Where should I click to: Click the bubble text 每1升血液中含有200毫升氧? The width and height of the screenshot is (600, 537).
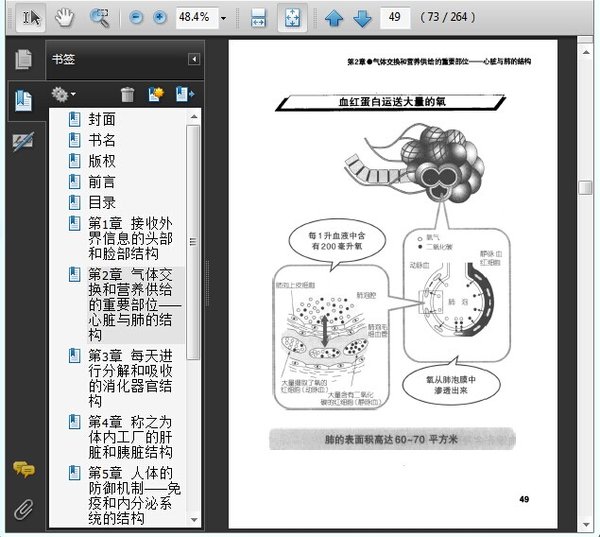point(337,241)
